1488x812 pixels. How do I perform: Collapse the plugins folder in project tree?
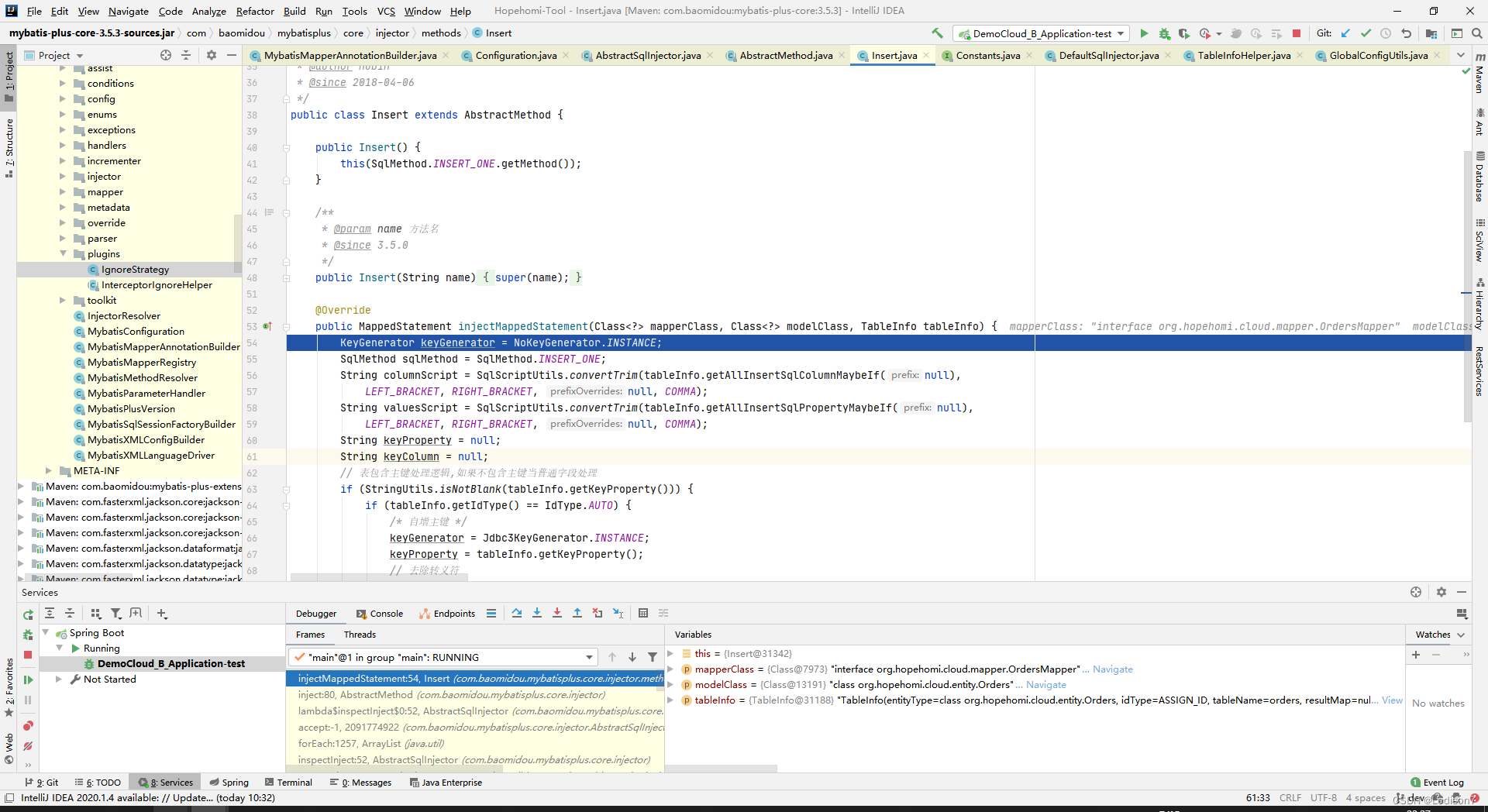pyautogui.click(x=63, y=253)
